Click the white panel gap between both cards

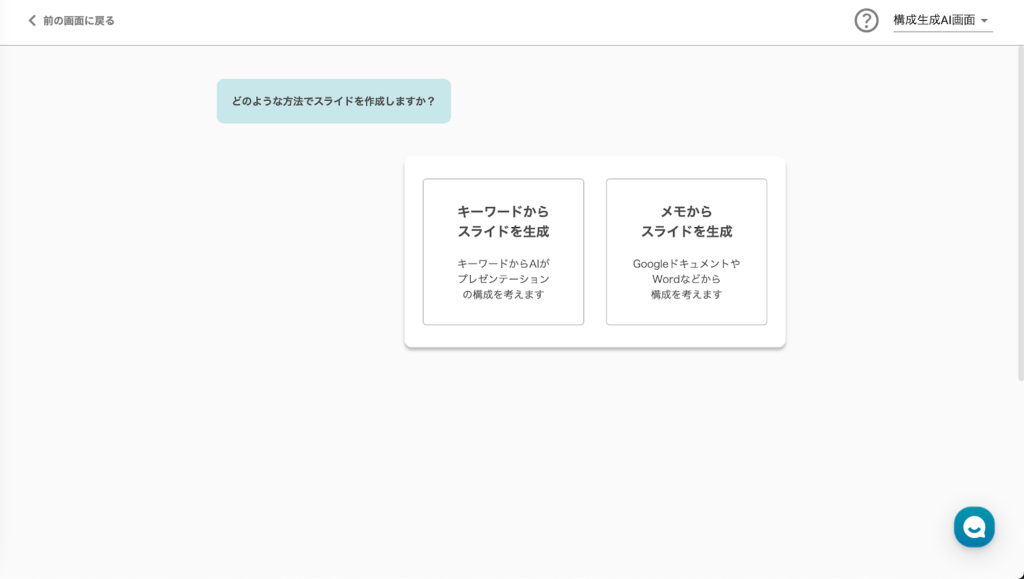coord(595,251)
